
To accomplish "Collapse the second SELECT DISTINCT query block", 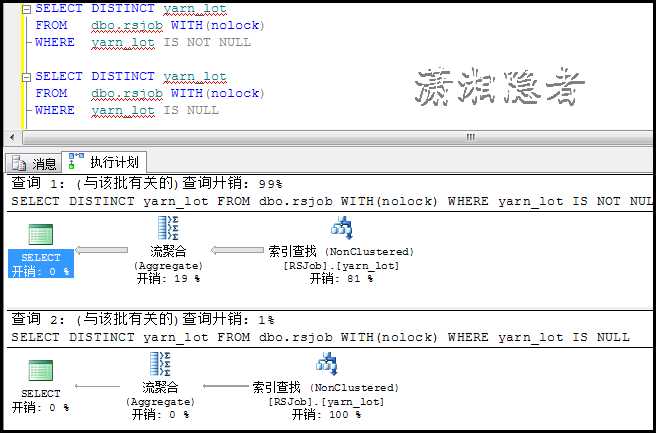I will click(x=26, y=77).
